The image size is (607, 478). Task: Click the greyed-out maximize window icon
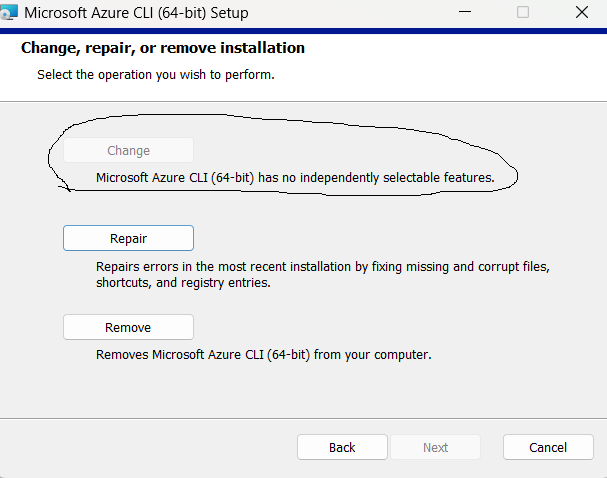pyautogui.click(x=523, y=12)
